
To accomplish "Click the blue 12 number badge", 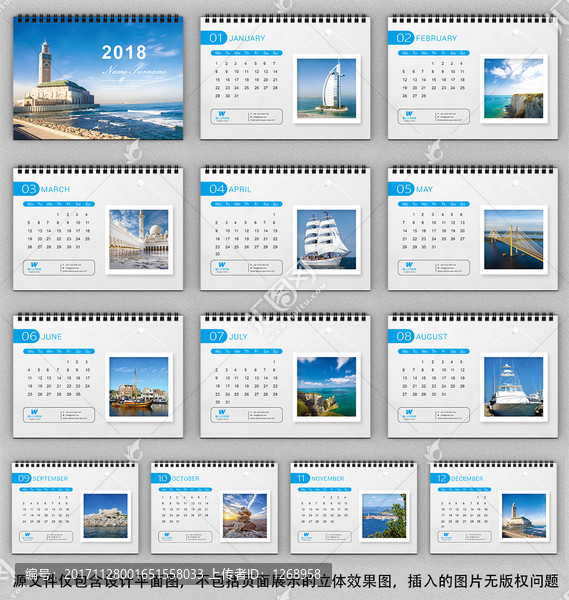I will point(440,478).
